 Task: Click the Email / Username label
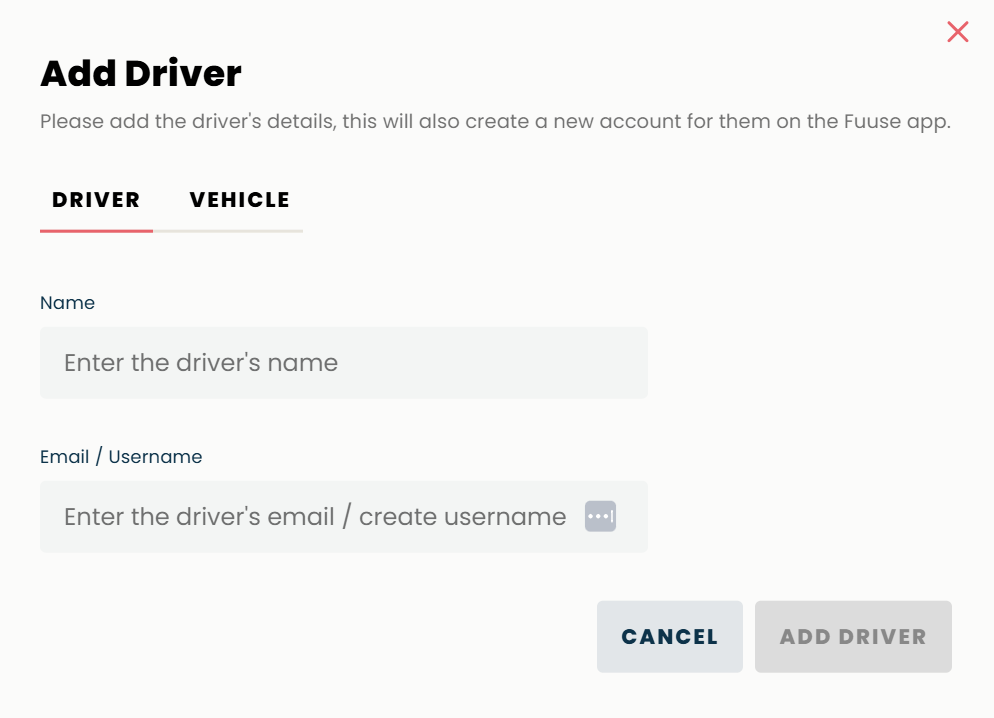coord(121,457)
